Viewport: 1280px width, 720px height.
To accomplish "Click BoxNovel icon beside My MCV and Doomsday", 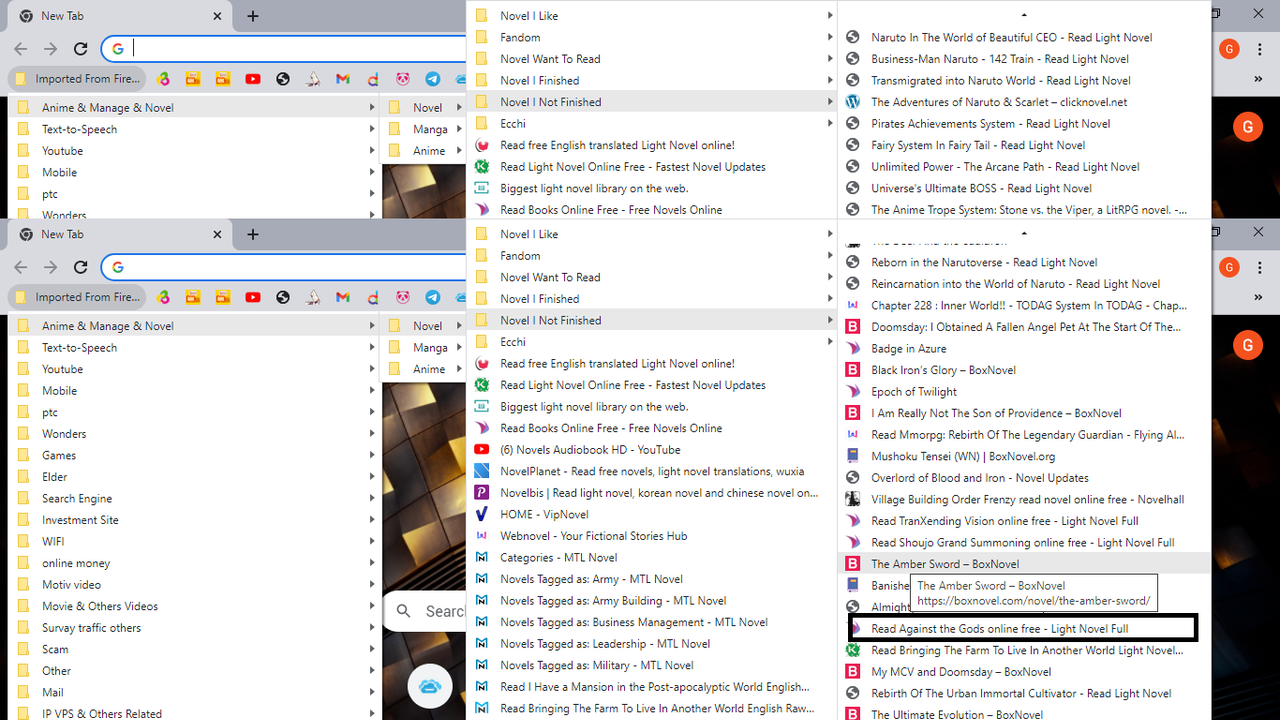I will [x=853, y=672].
